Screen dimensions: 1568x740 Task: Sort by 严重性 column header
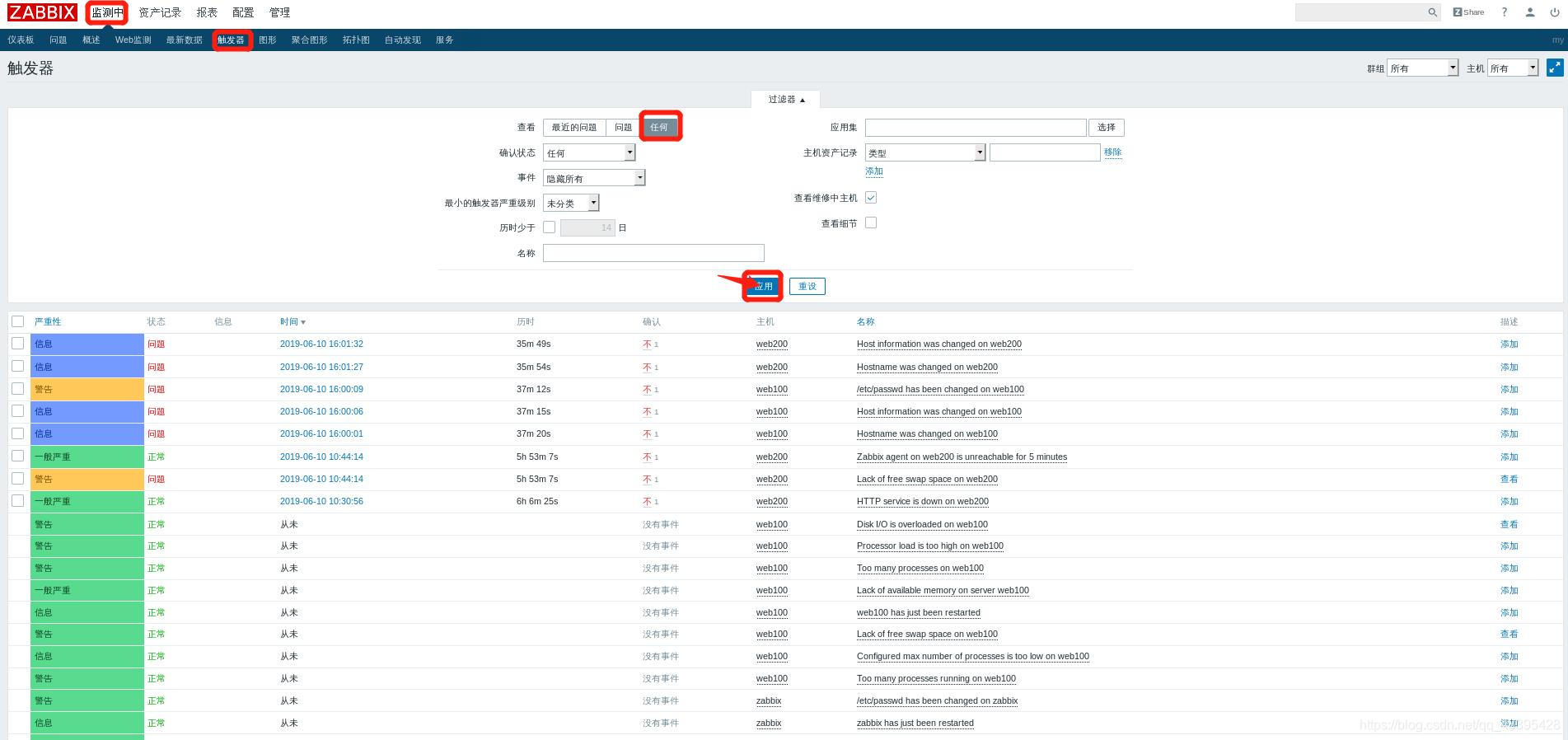click(x=48, y=321)
